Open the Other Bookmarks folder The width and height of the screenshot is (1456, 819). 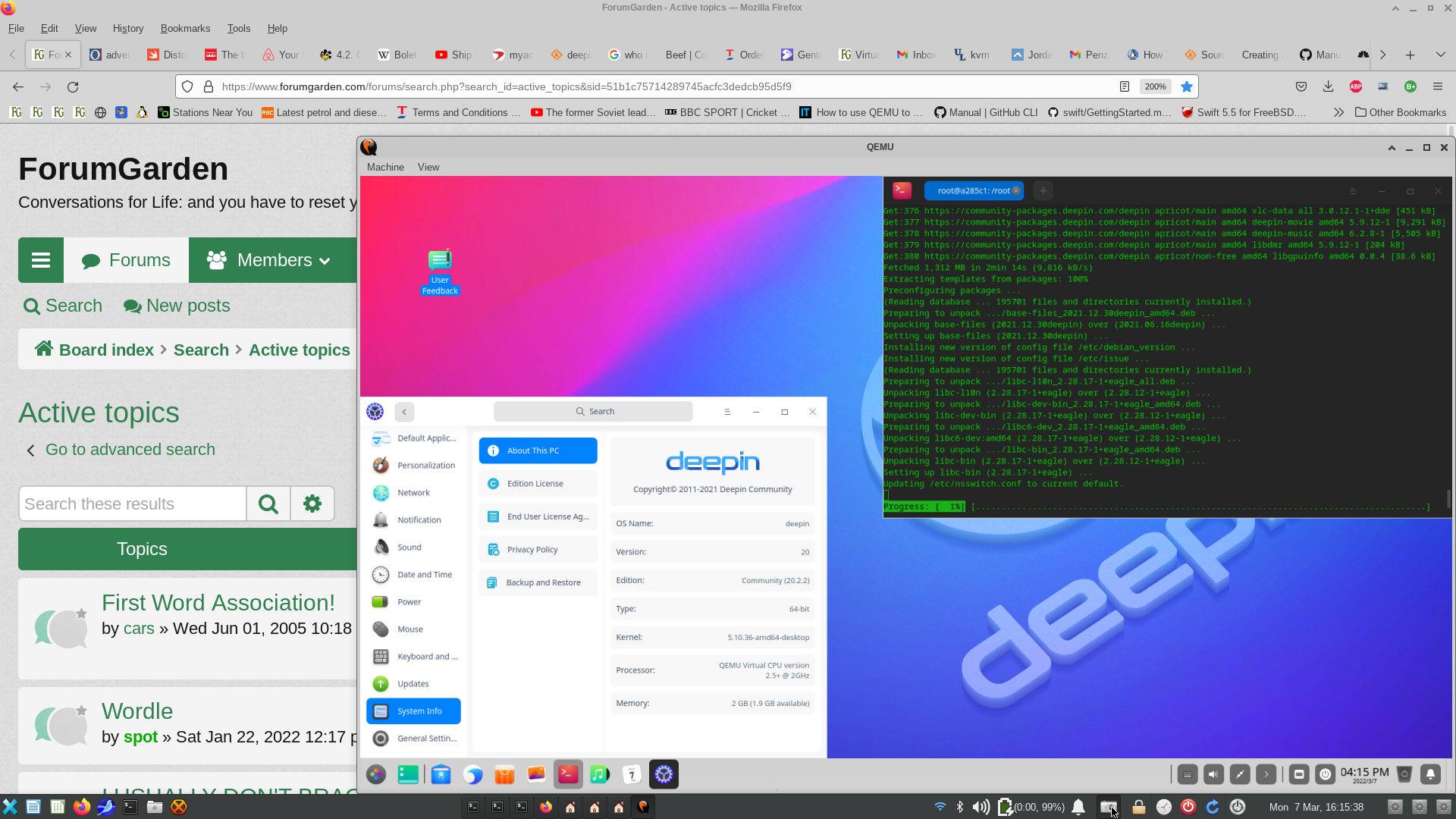[x=1401, y=112]
